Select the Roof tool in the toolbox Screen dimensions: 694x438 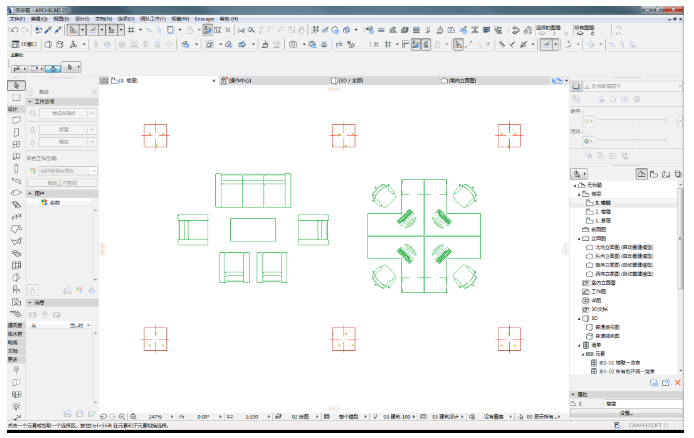click(16, 229)
